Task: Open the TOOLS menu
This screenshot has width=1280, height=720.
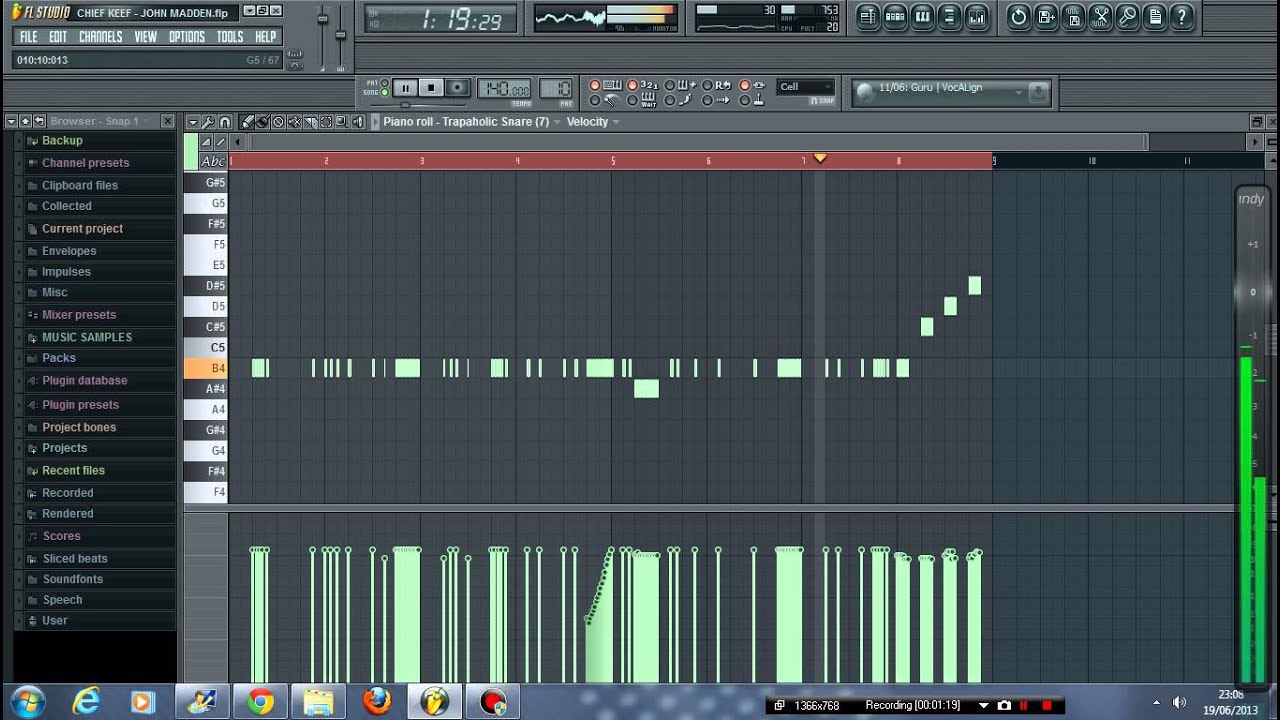Action: click(x=230, y=37)
